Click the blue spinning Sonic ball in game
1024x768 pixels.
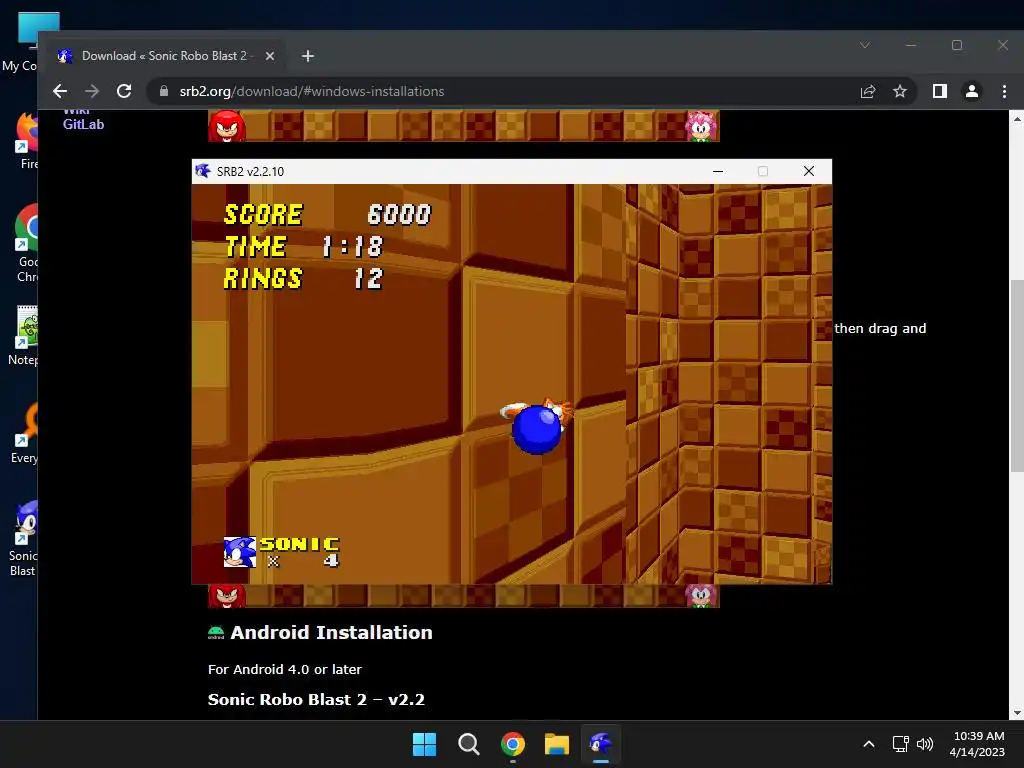537,428
